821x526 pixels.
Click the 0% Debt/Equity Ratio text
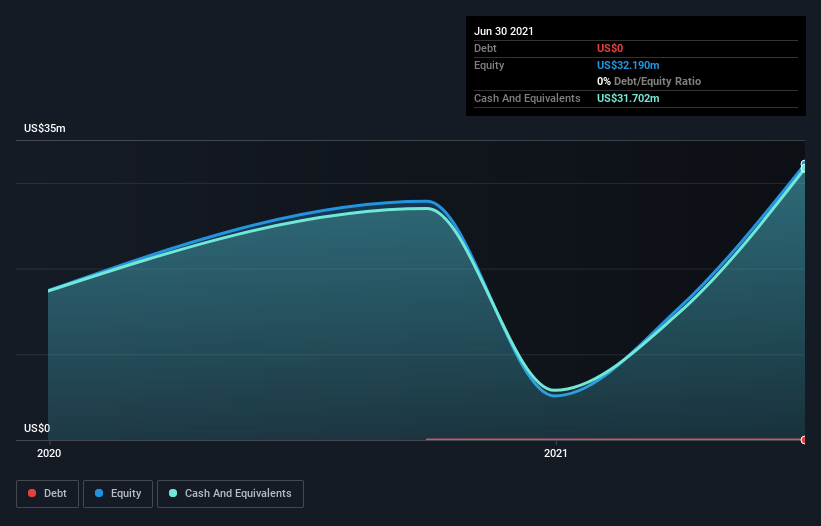point(649,81)
